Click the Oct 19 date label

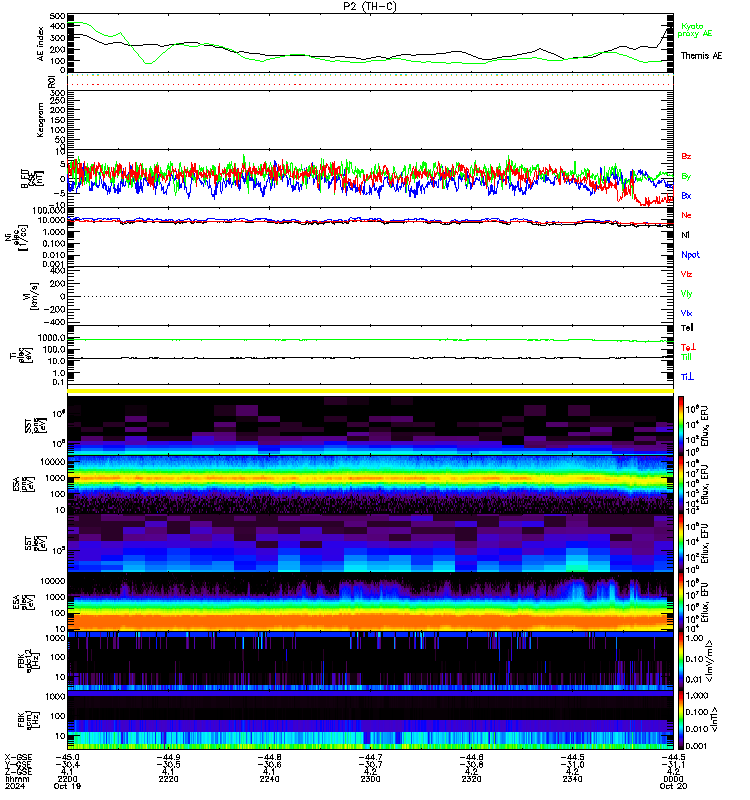tap(67, 786)
